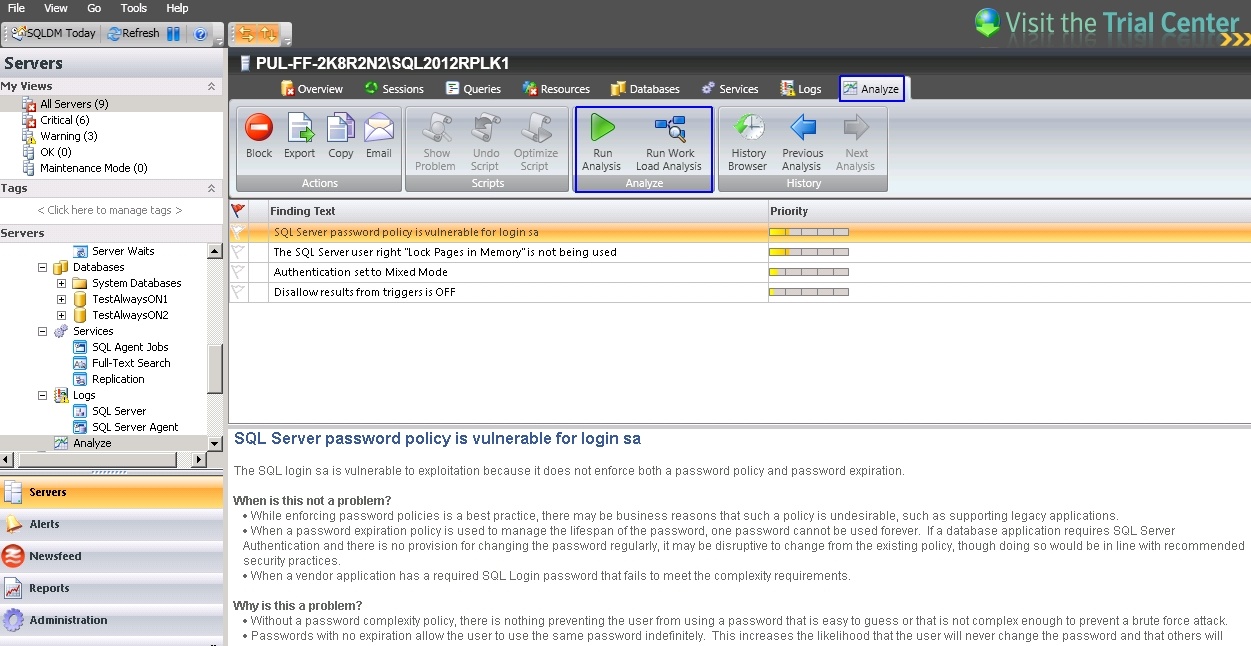Toggle flag for password policy finding
This screenshot has height=646, width=1251.
238,232
